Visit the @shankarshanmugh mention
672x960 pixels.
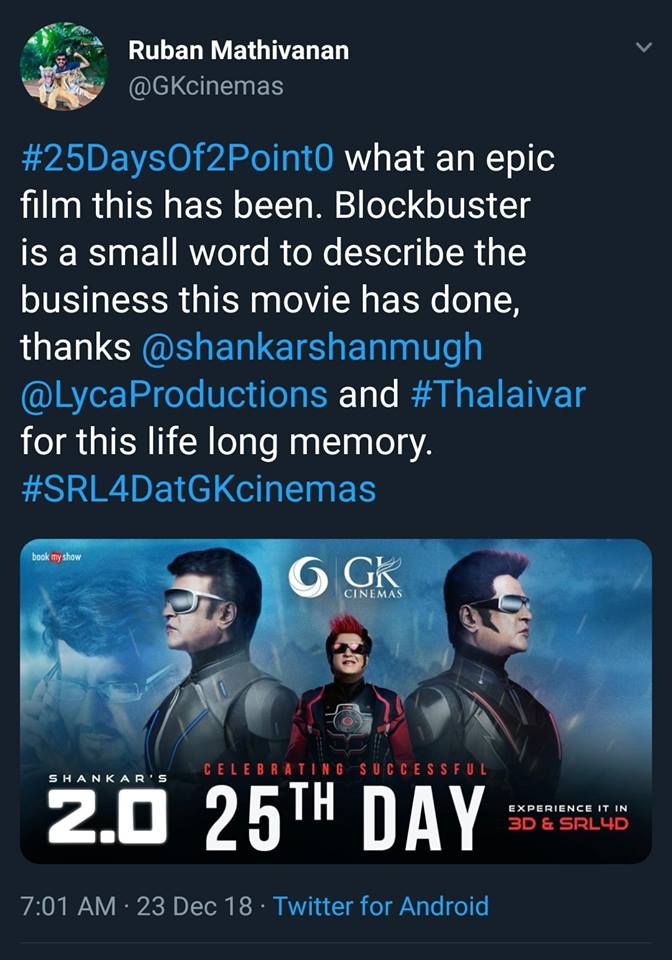[x=313, y=348]
